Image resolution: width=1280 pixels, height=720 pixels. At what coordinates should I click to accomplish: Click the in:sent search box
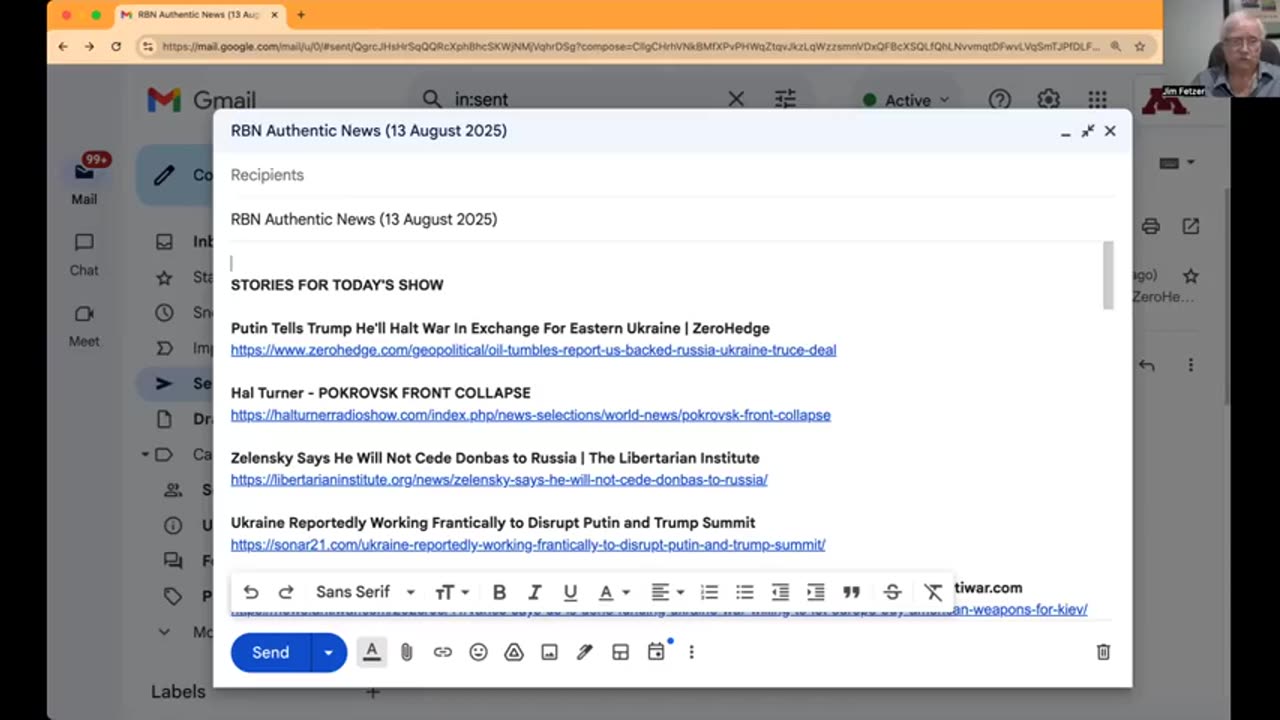tap(590, 99)
